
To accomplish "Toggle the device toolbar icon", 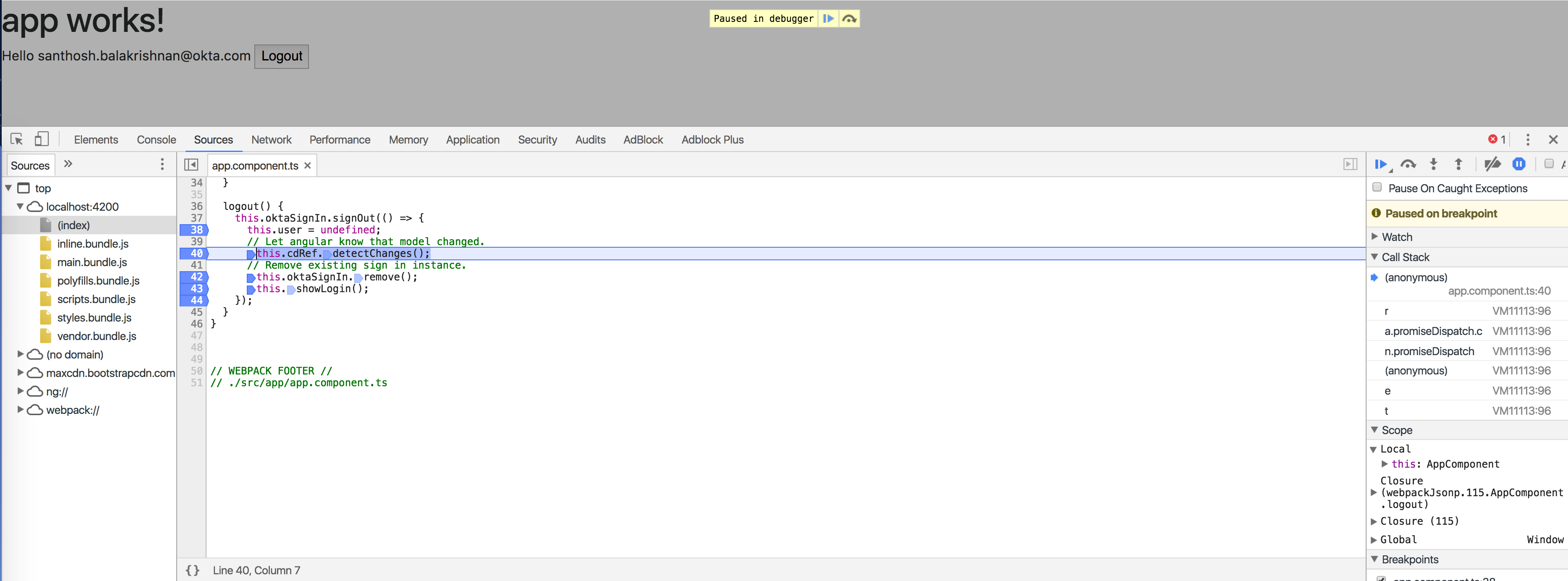I will pos(42,139).
